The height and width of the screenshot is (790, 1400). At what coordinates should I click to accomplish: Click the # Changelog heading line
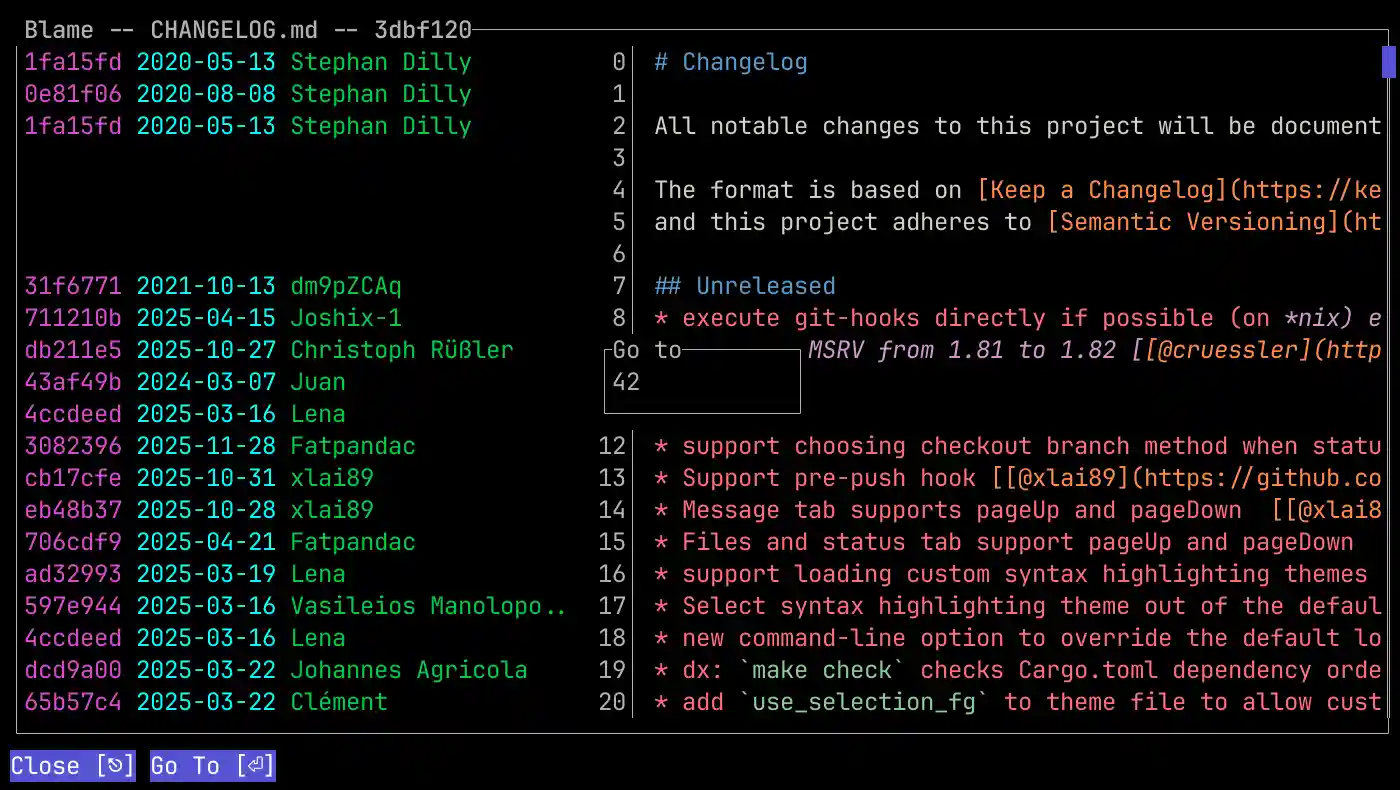pyautogui.click(x=730, y=62)
